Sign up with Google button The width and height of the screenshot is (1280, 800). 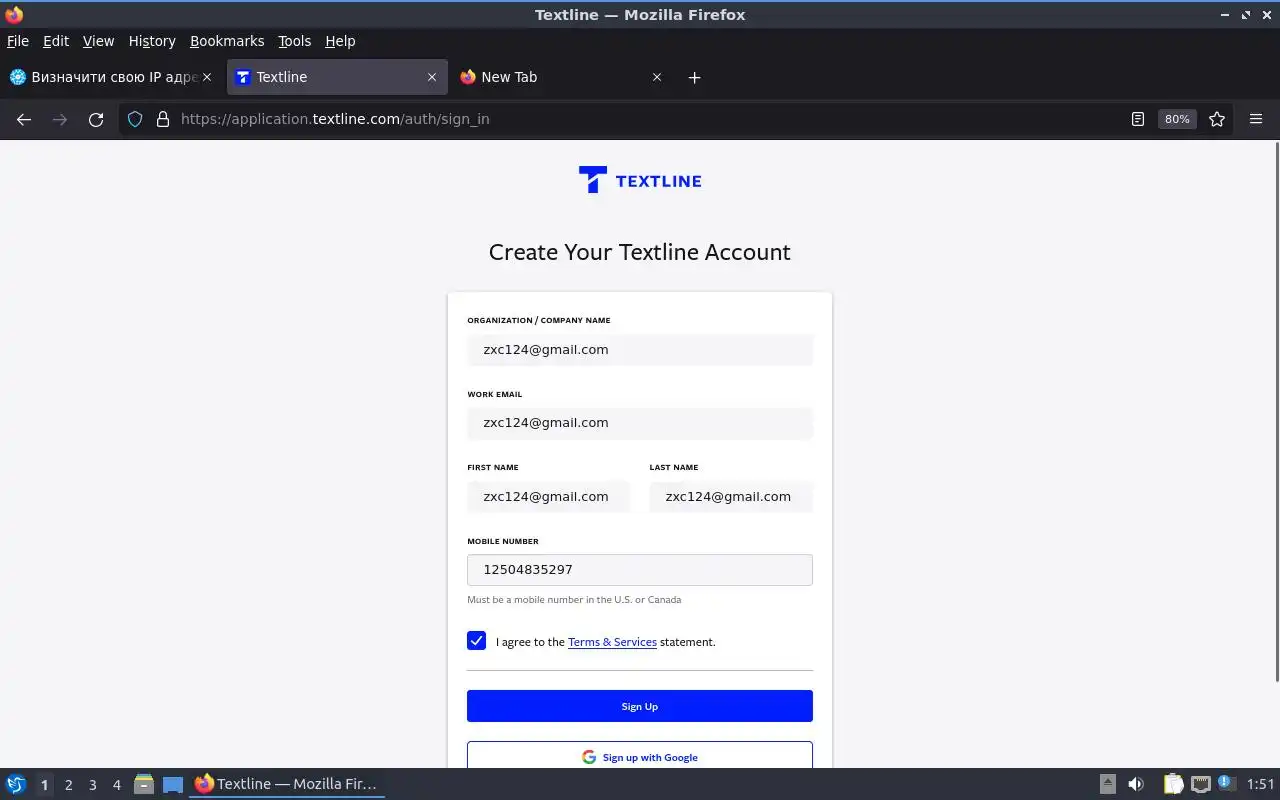click(x=640, y=756)
